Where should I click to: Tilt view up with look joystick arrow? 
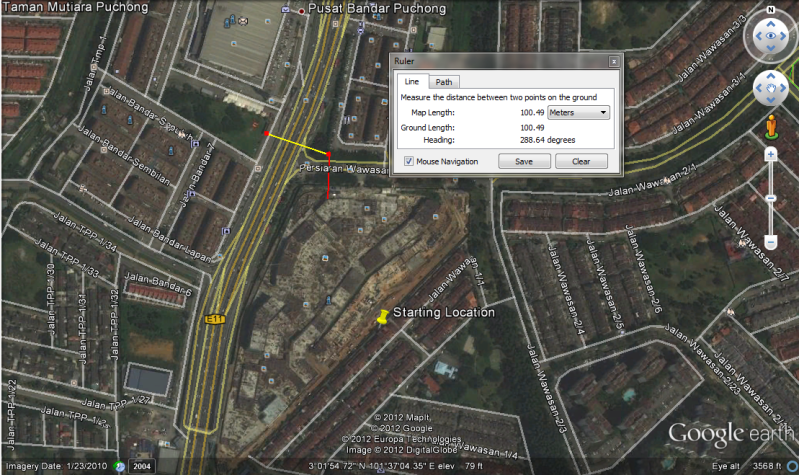click(x=770, y=24)
